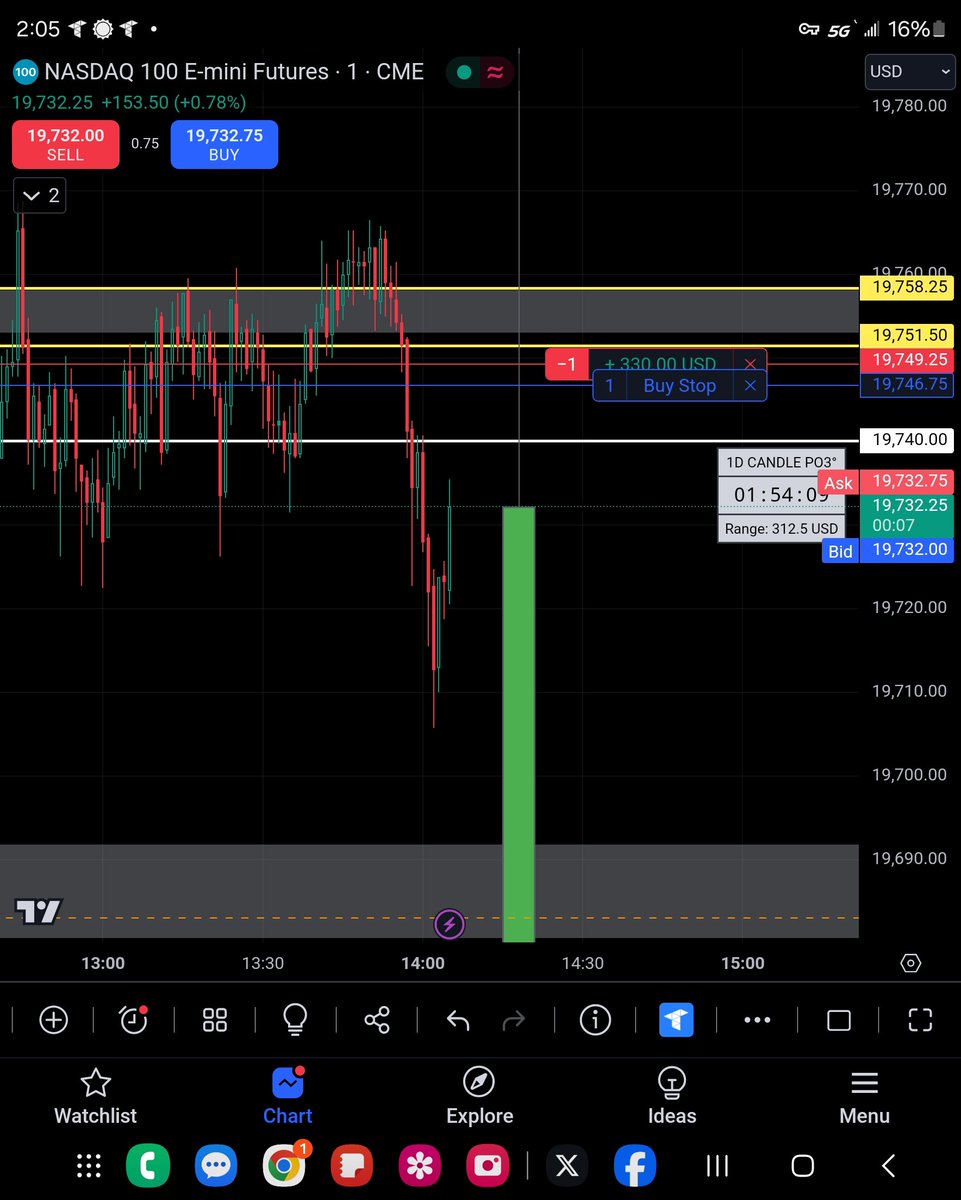Open more options three-dots icon
The image size is (961, 1200).
tap(757, 1020)
